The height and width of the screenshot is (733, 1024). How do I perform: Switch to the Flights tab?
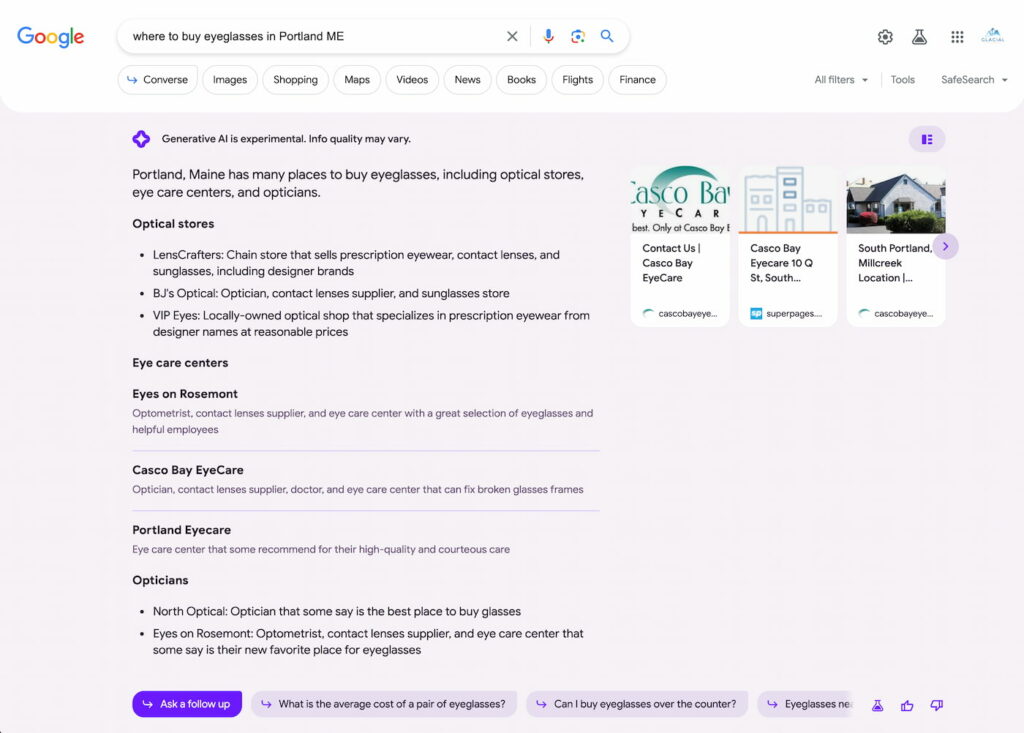(x=577, y=80)
